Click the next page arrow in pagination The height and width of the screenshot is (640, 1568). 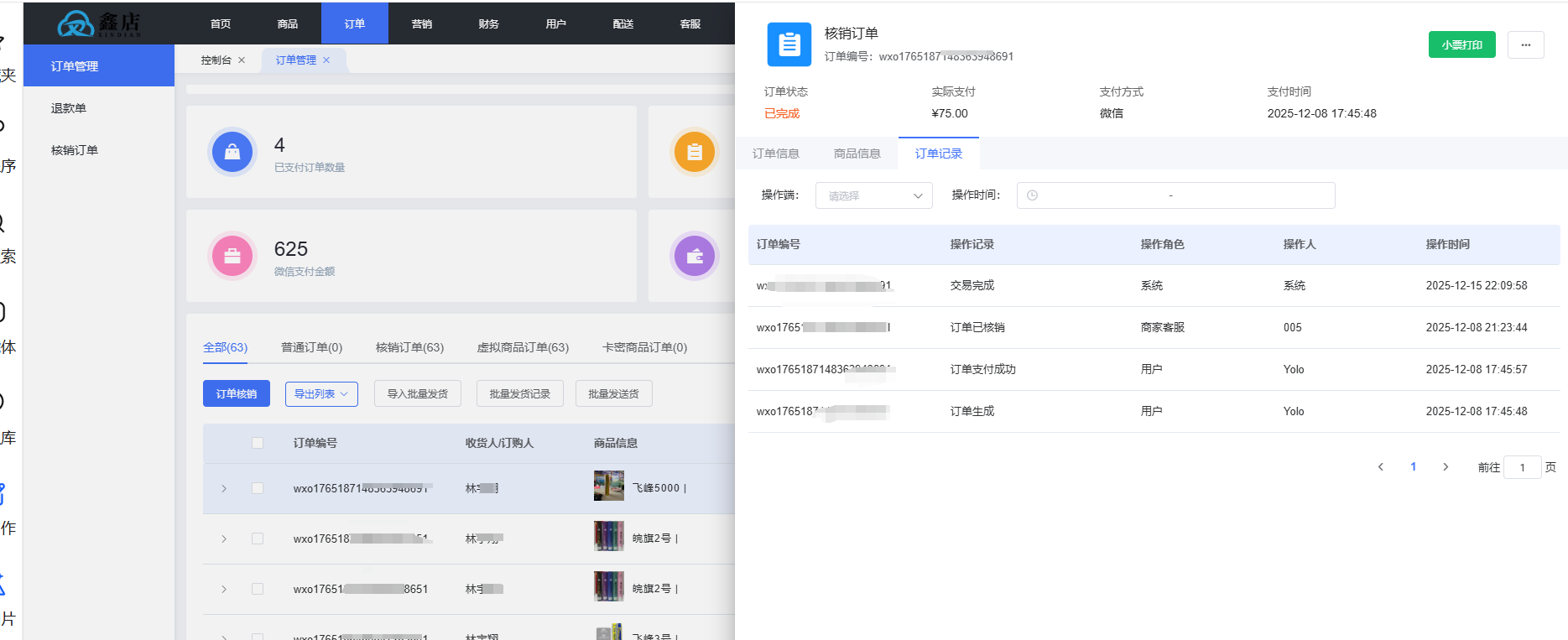tap(1446, 467)
